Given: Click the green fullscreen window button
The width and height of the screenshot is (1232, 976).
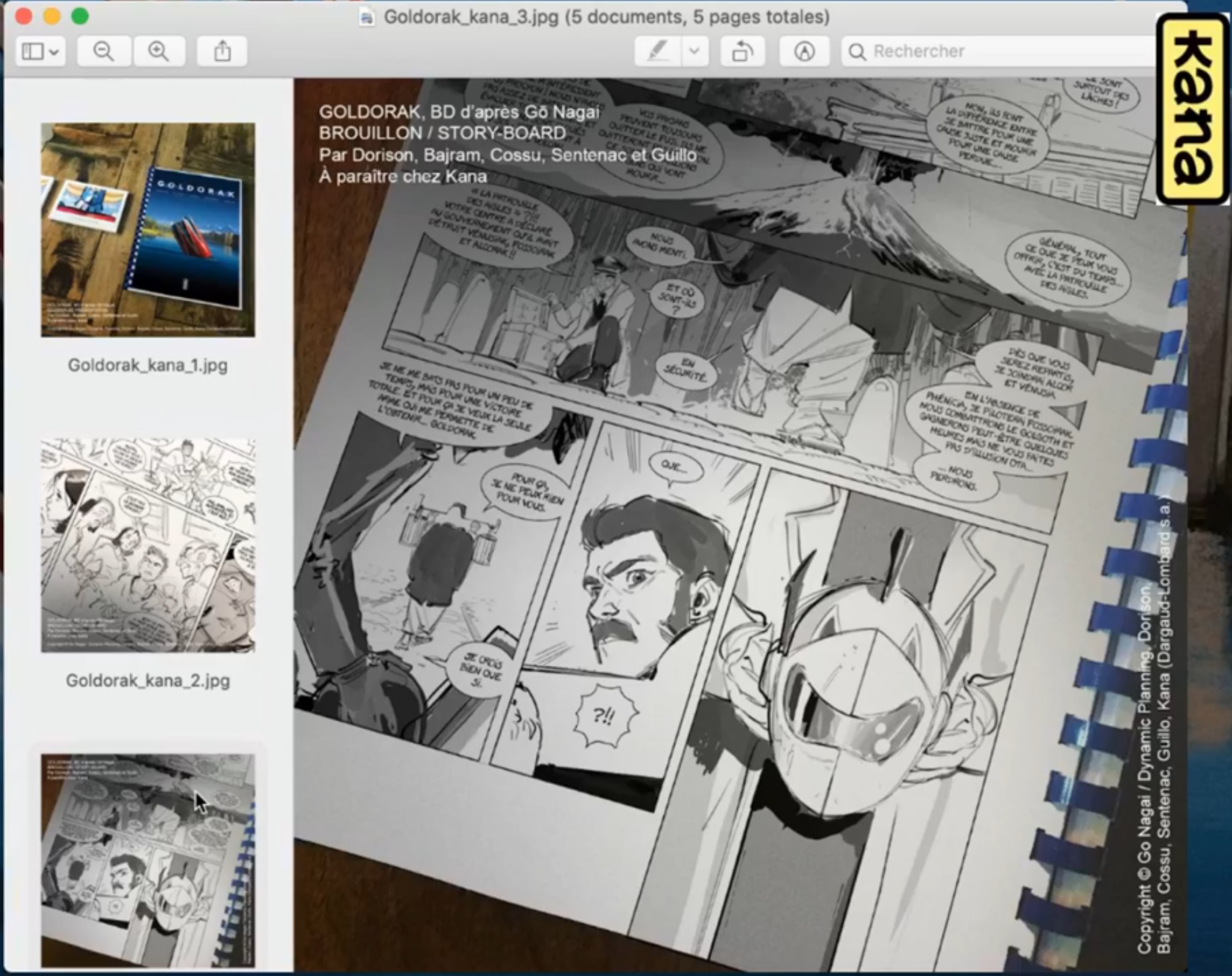Looking at the screenshot, I should (x=80, y=17).
